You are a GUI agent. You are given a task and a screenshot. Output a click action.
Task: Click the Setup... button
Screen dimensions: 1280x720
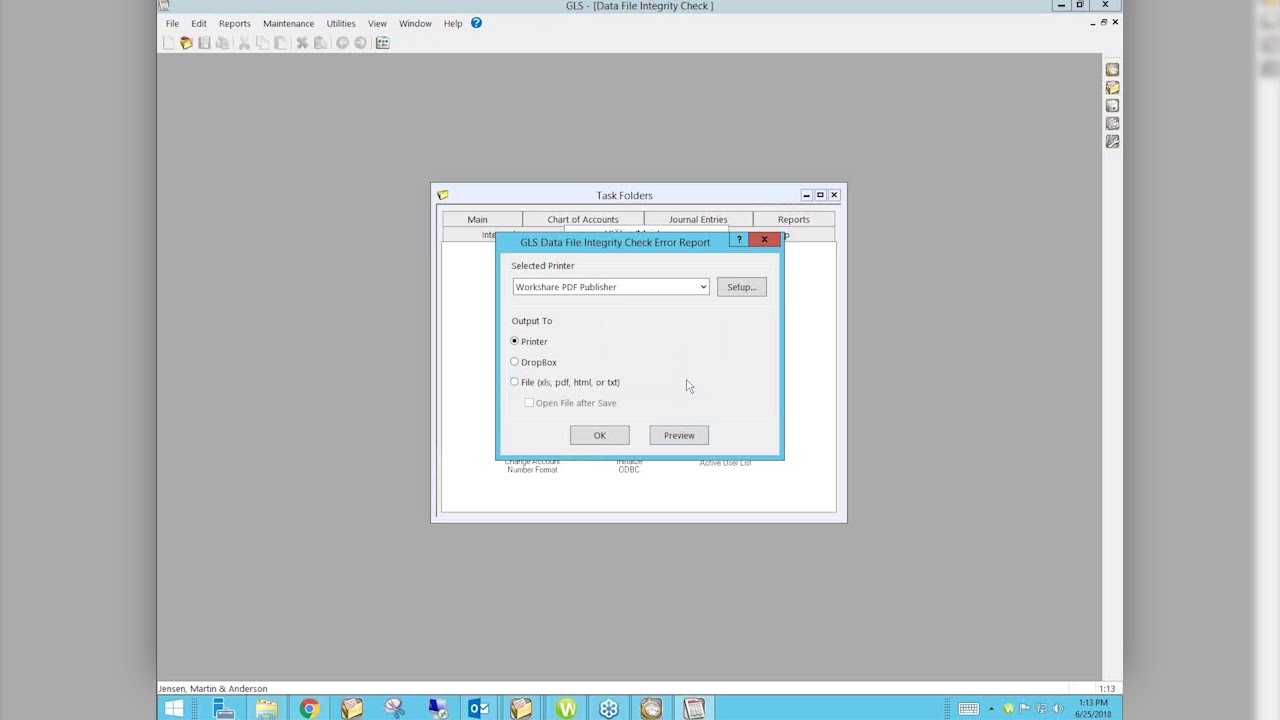[742, 287]
